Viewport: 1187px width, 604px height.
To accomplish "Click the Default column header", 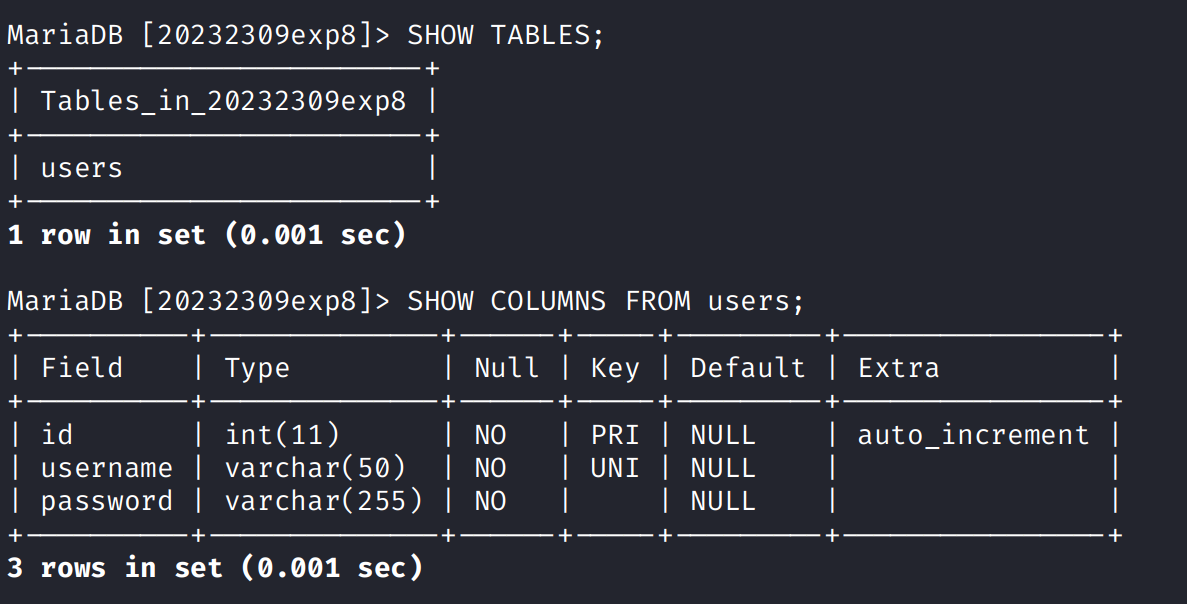I will (747, 368).
